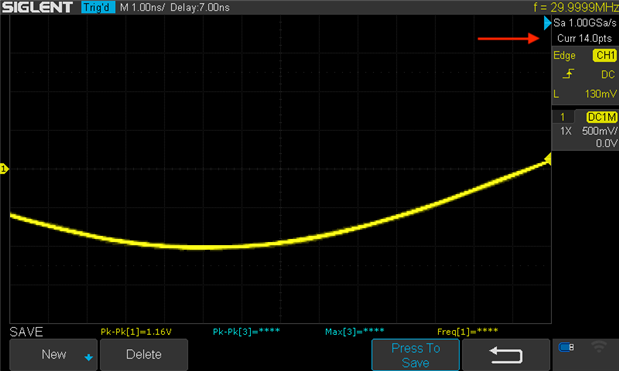Click the 1X probe attenuation value
The height and width of the screenshot is (371, 619).
tap(566, 131)
